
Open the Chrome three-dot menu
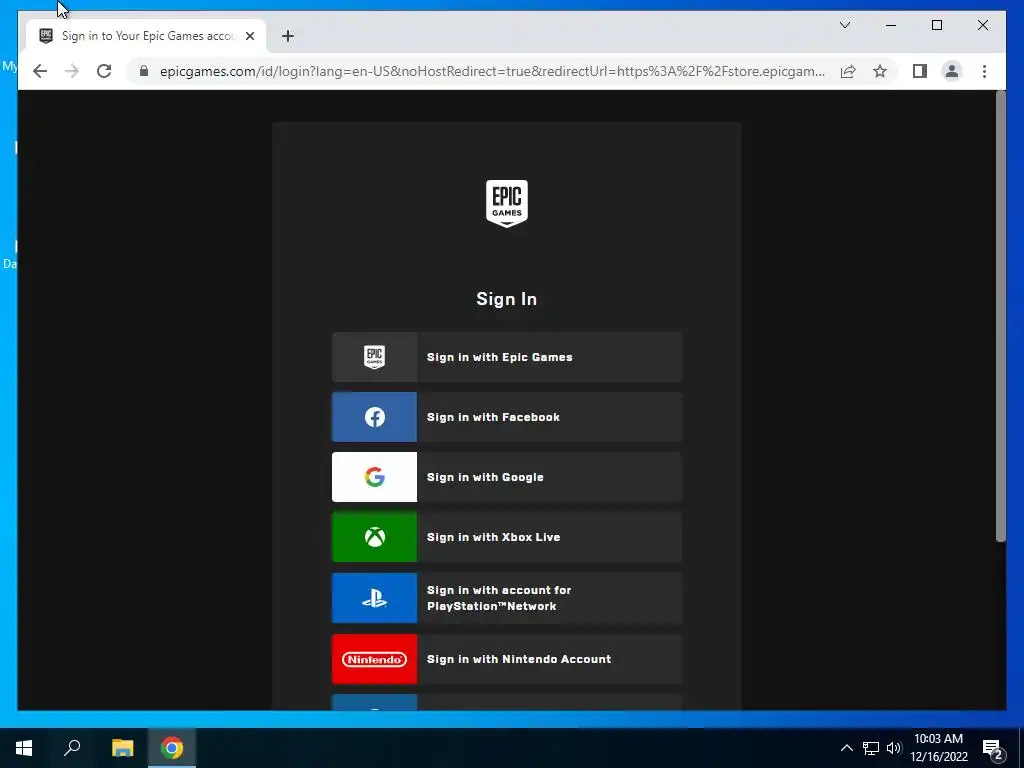click(x=984, y=71)
